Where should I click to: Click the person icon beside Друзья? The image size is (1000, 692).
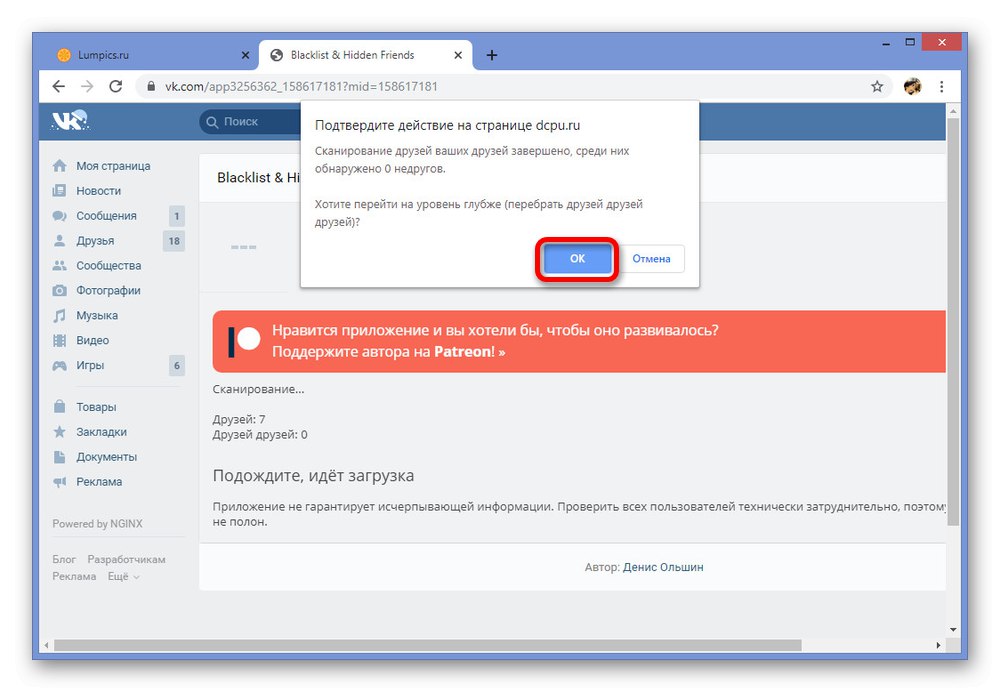[59, 240]
